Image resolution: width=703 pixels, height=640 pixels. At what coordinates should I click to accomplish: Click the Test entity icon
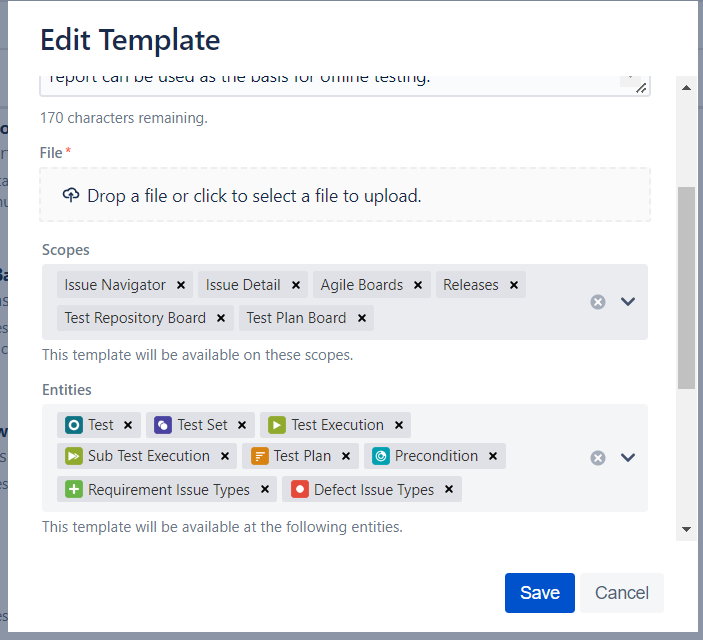coord(73,425)
